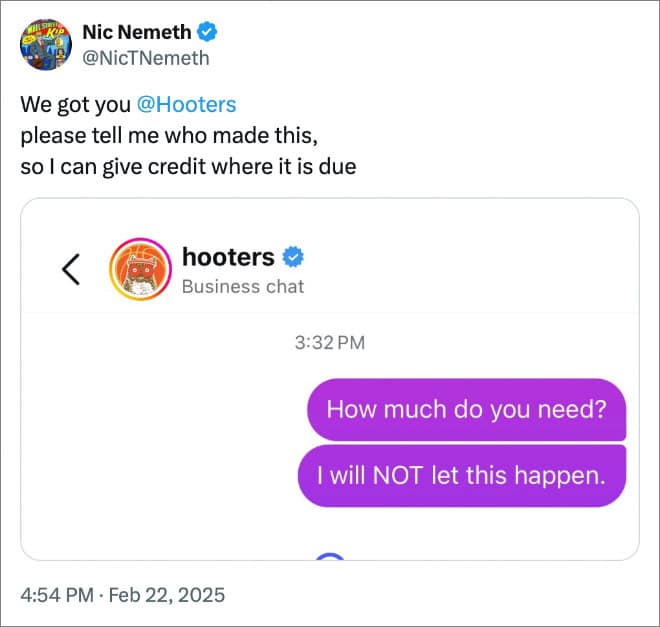Click the Business chat label
Viewport: 660px width, 627px height.
point(243,287)
